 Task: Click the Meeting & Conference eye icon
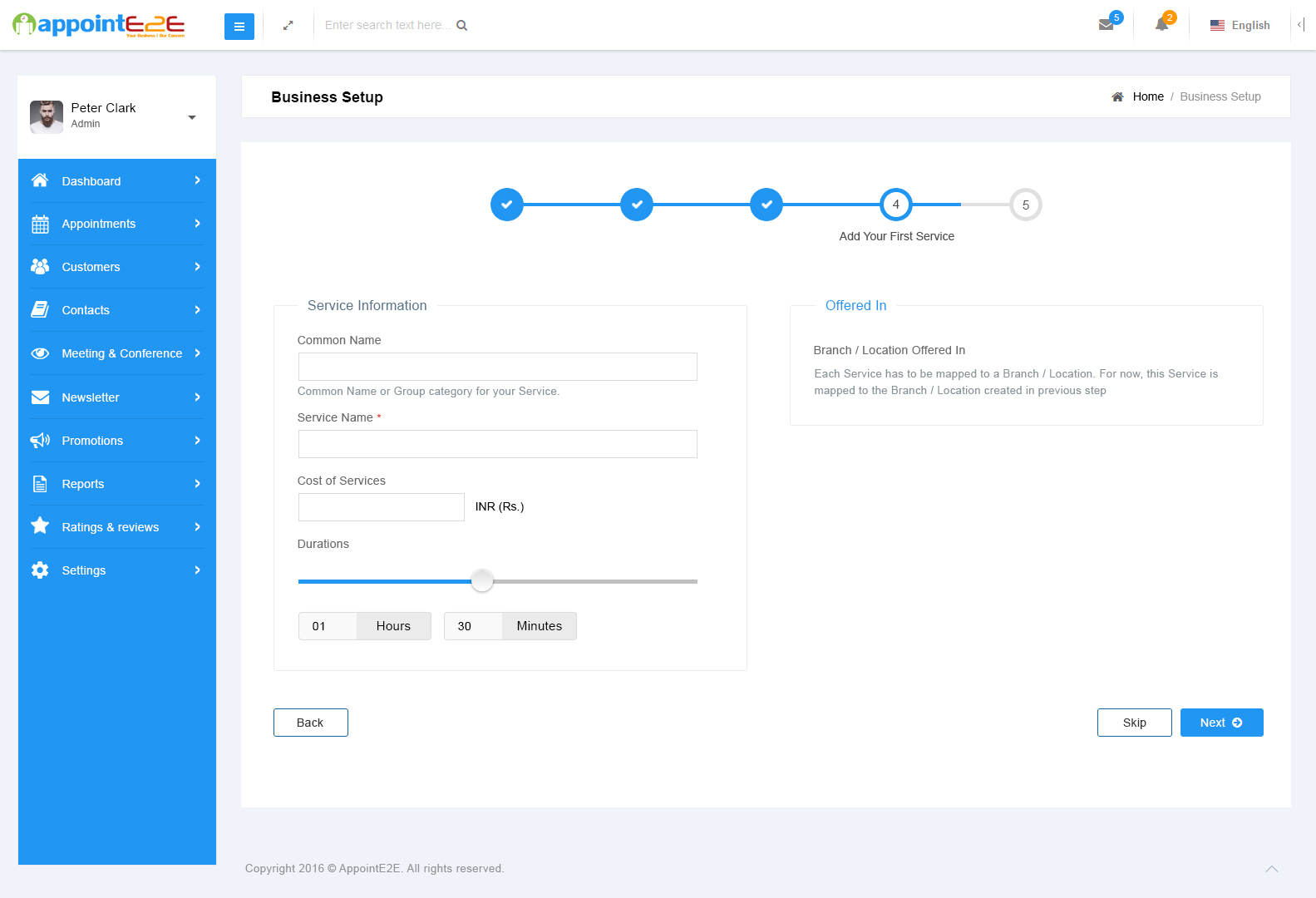tap(40, 353)
